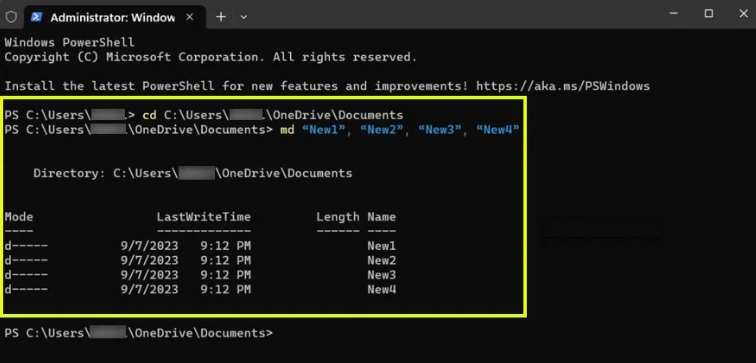Click the “New1” argument in the md command
756x363 pixels.
coord(323,130)
